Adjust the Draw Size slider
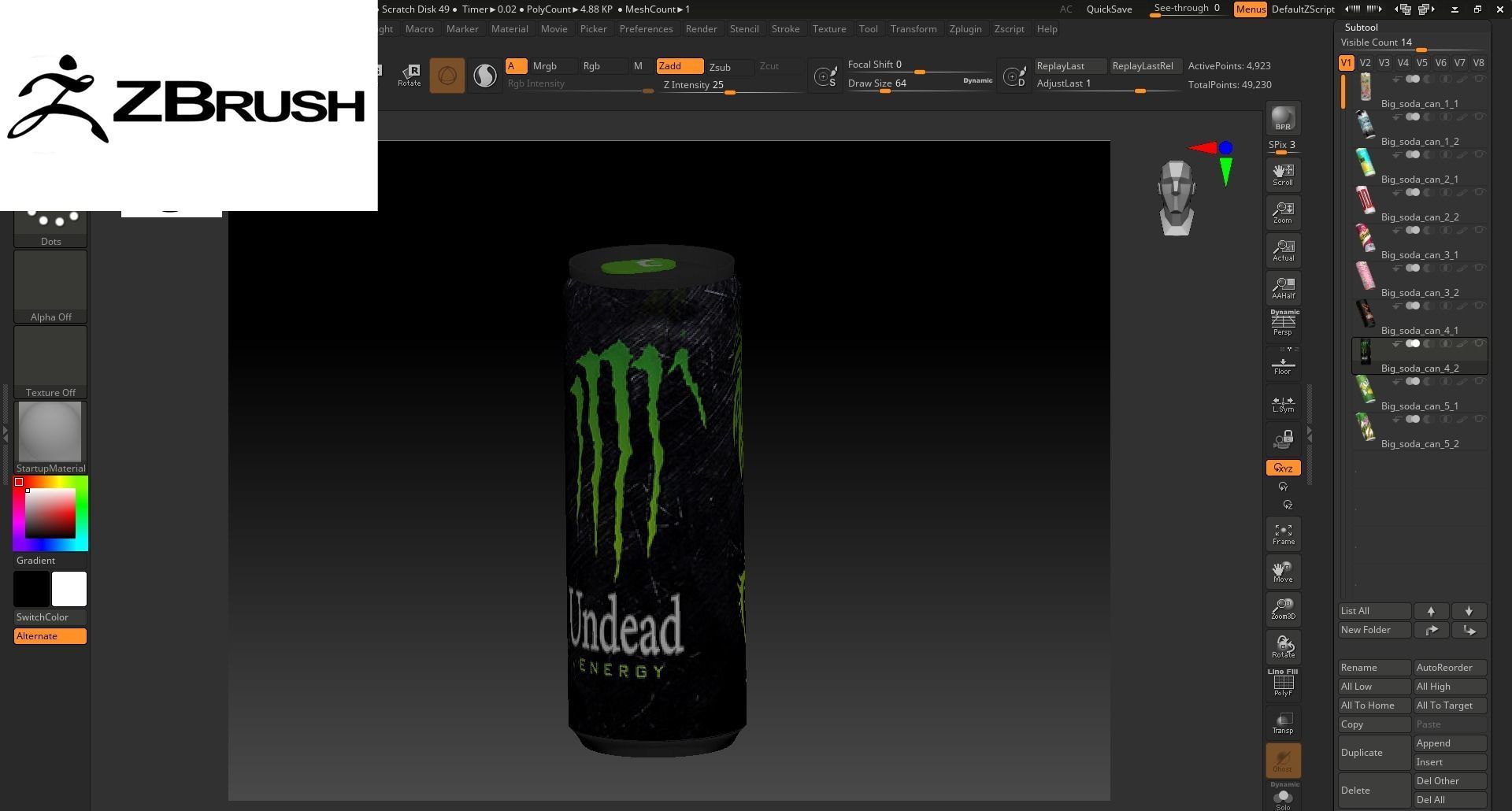Image resolution: width=1512 pixels, height=811 pixels. click(919, 84)
